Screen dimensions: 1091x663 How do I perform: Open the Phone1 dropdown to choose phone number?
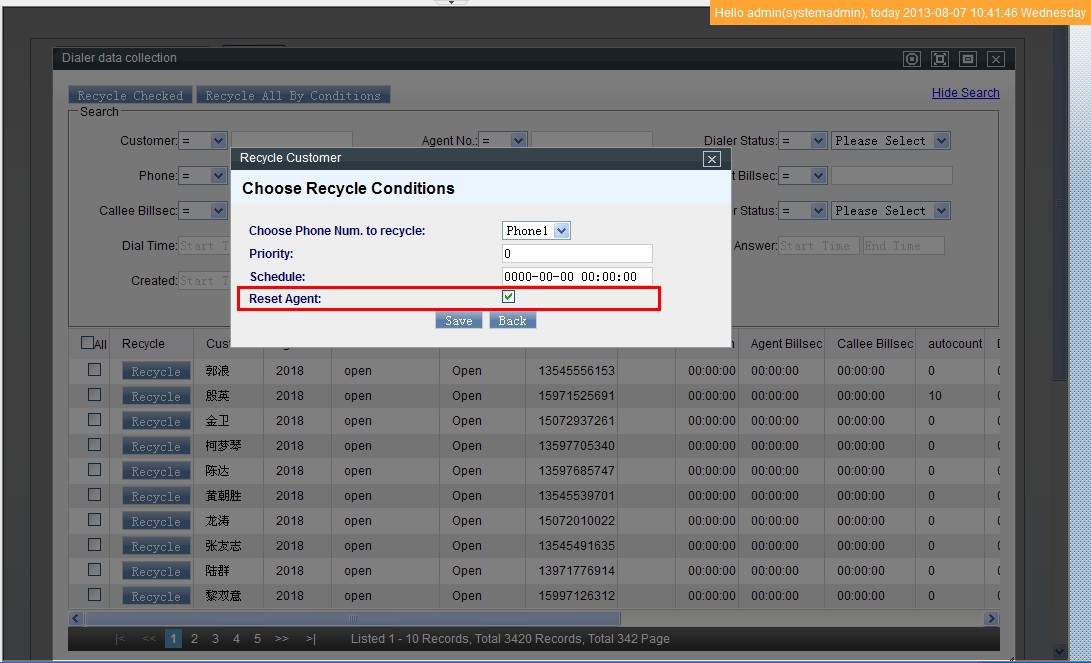point(536,231)
